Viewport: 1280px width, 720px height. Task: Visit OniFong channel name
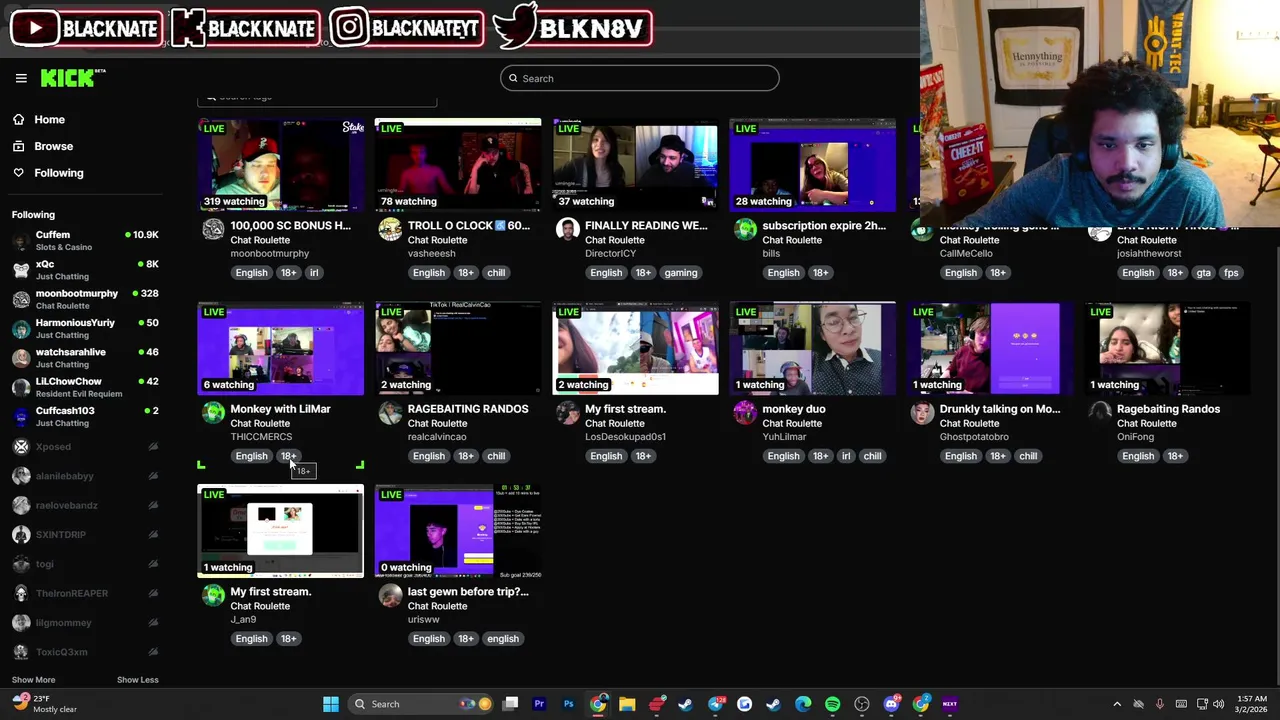point(1135,437)
